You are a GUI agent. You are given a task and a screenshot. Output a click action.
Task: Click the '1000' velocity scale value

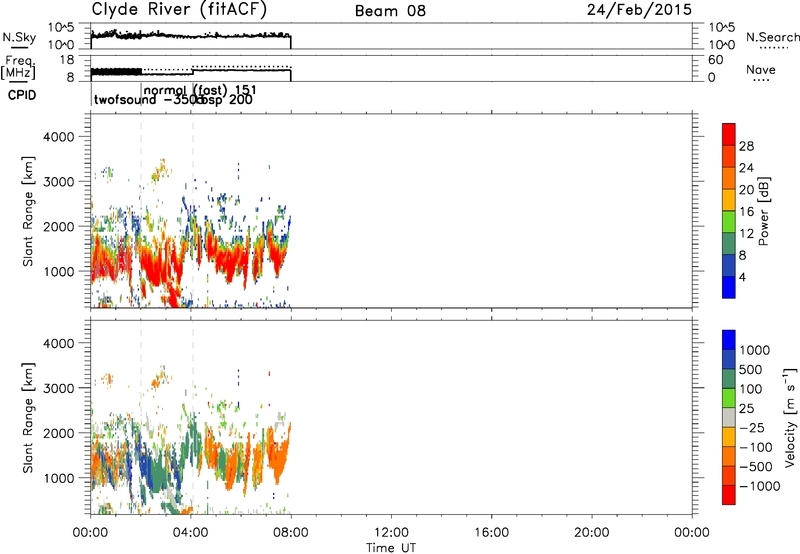[x=754, y=350]
